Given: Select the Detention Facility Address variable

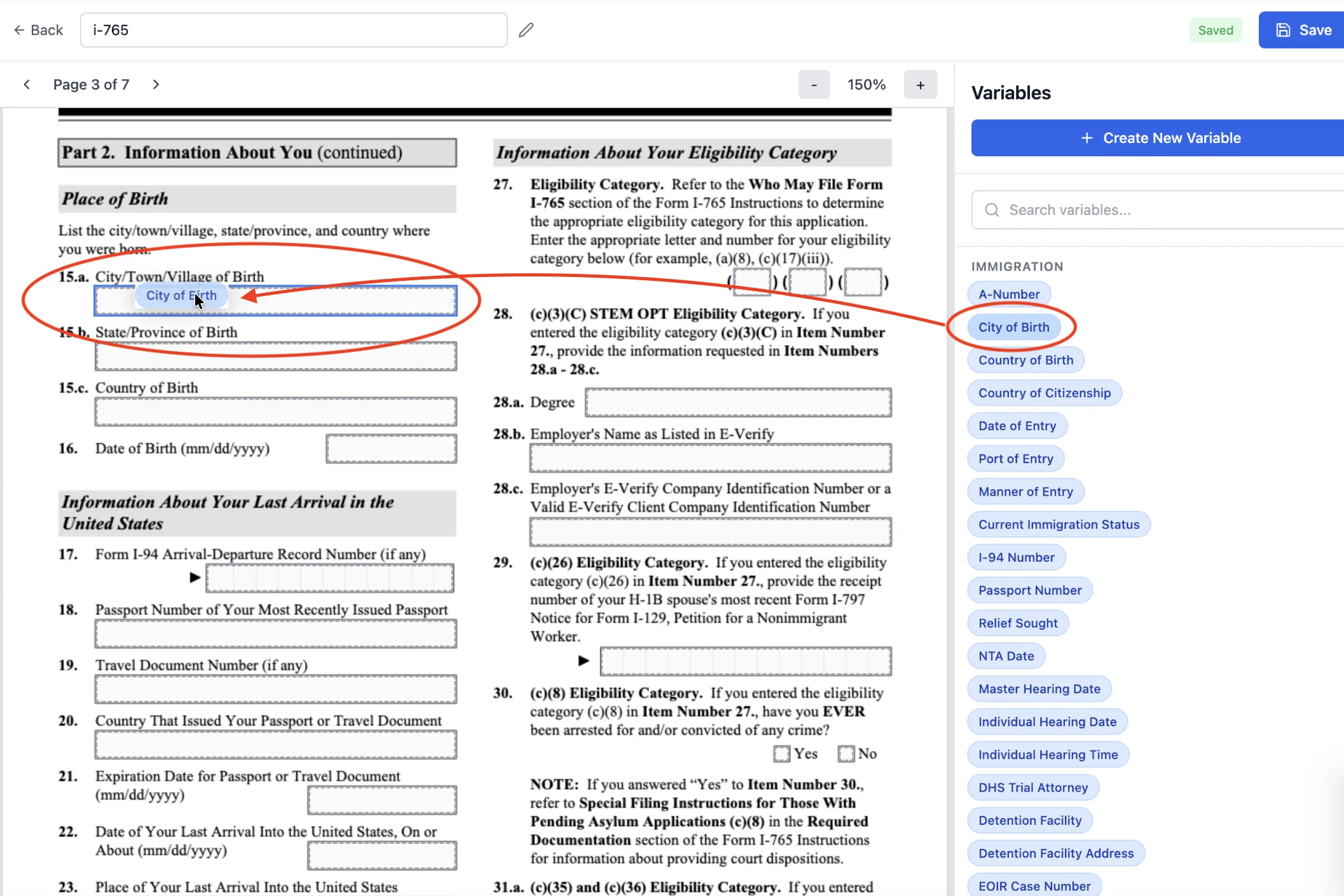Looking at the screenshot, I should coord(1055,853).
